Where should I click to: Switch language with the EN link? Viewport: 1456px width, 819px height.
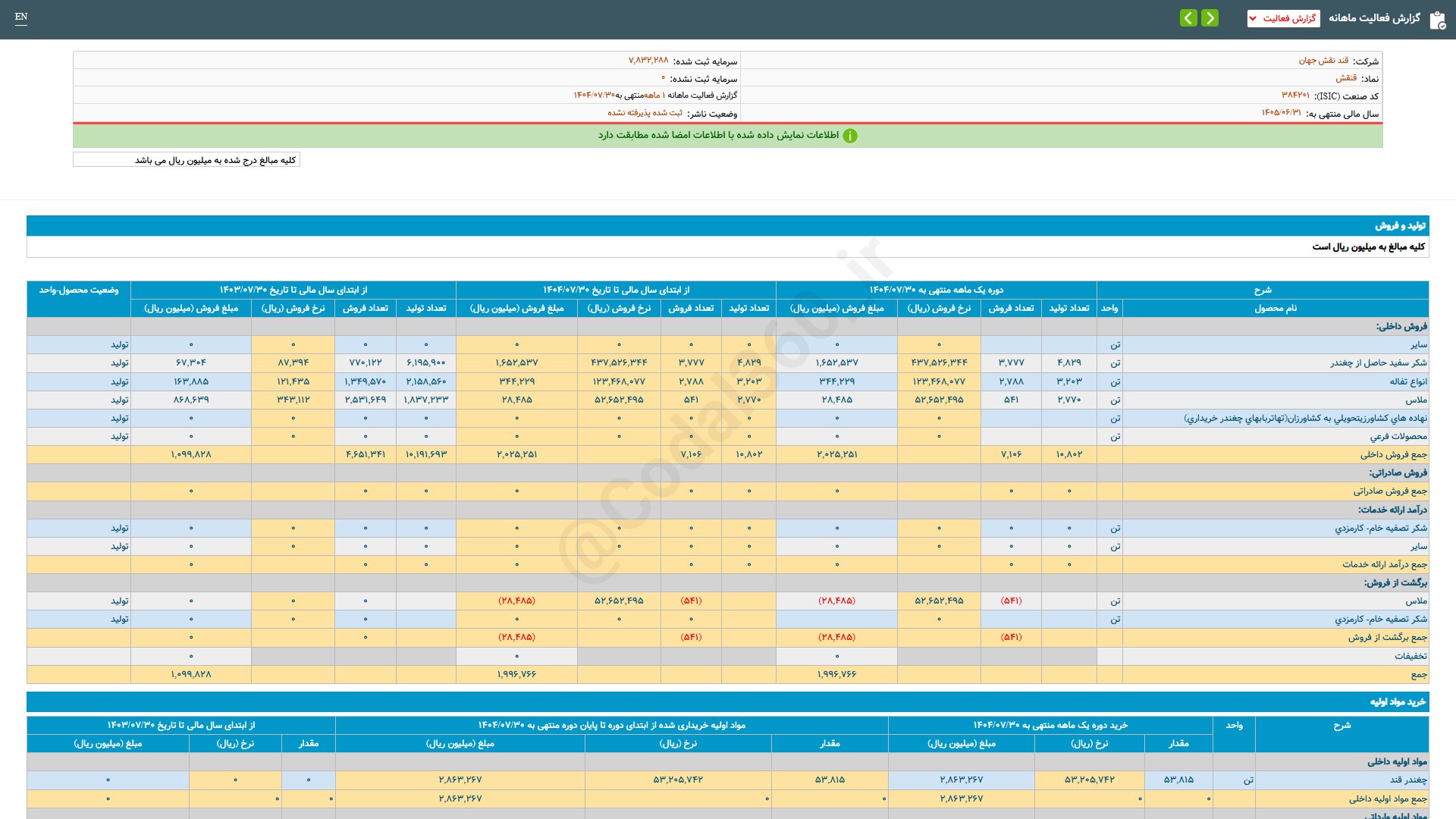21,17
